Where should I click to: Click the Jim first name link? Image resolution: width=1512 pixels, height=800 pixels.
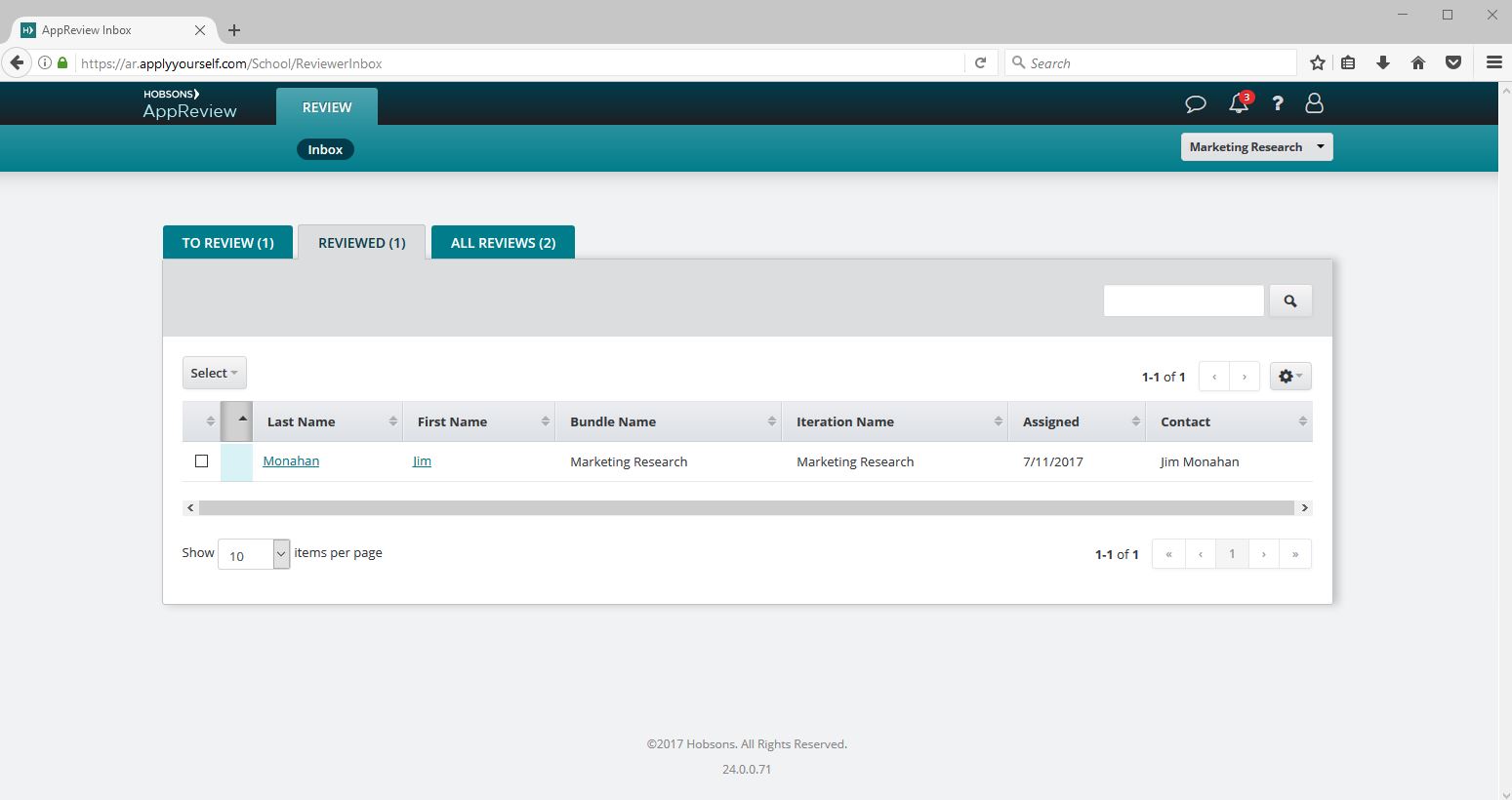coord(422,461)
